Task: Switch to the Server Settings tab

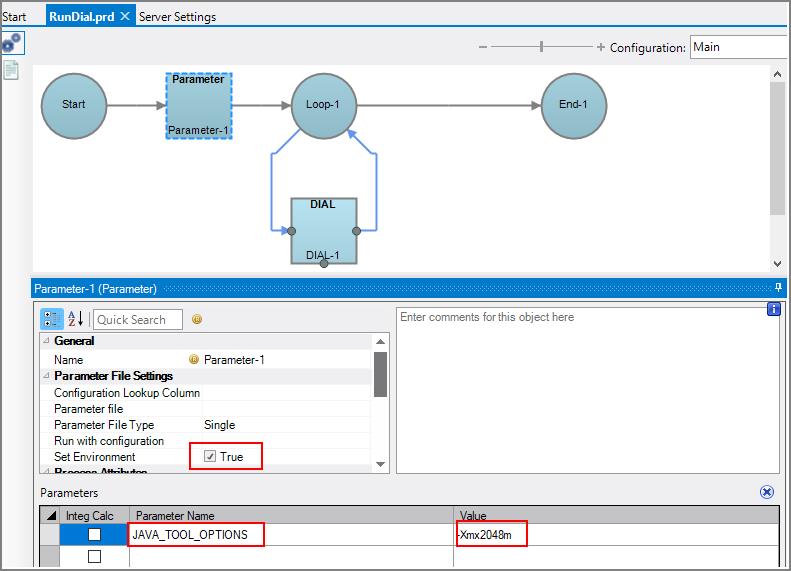Action: point(177,17)
